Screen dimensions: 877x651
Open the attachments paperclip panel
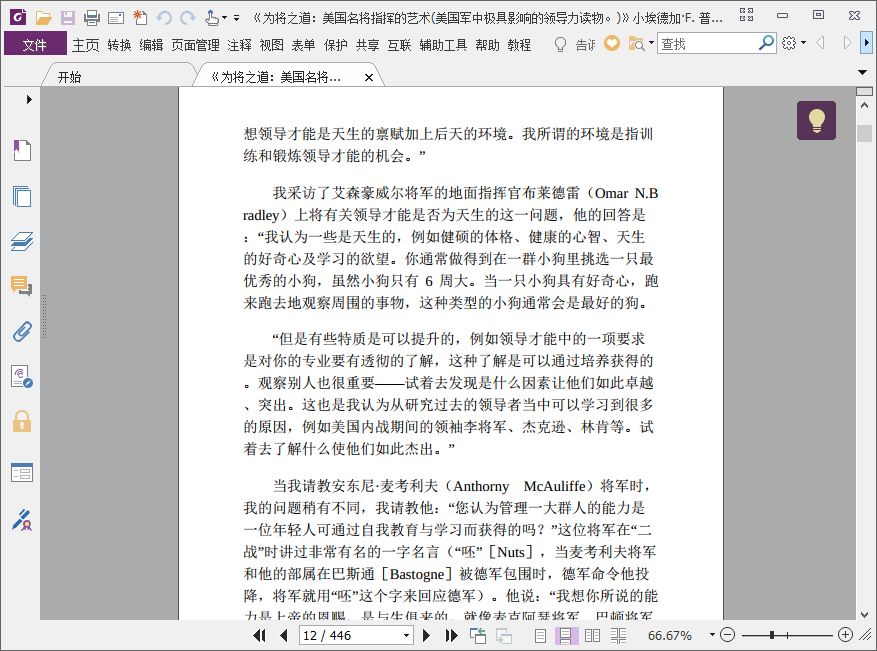coord(22,331)
